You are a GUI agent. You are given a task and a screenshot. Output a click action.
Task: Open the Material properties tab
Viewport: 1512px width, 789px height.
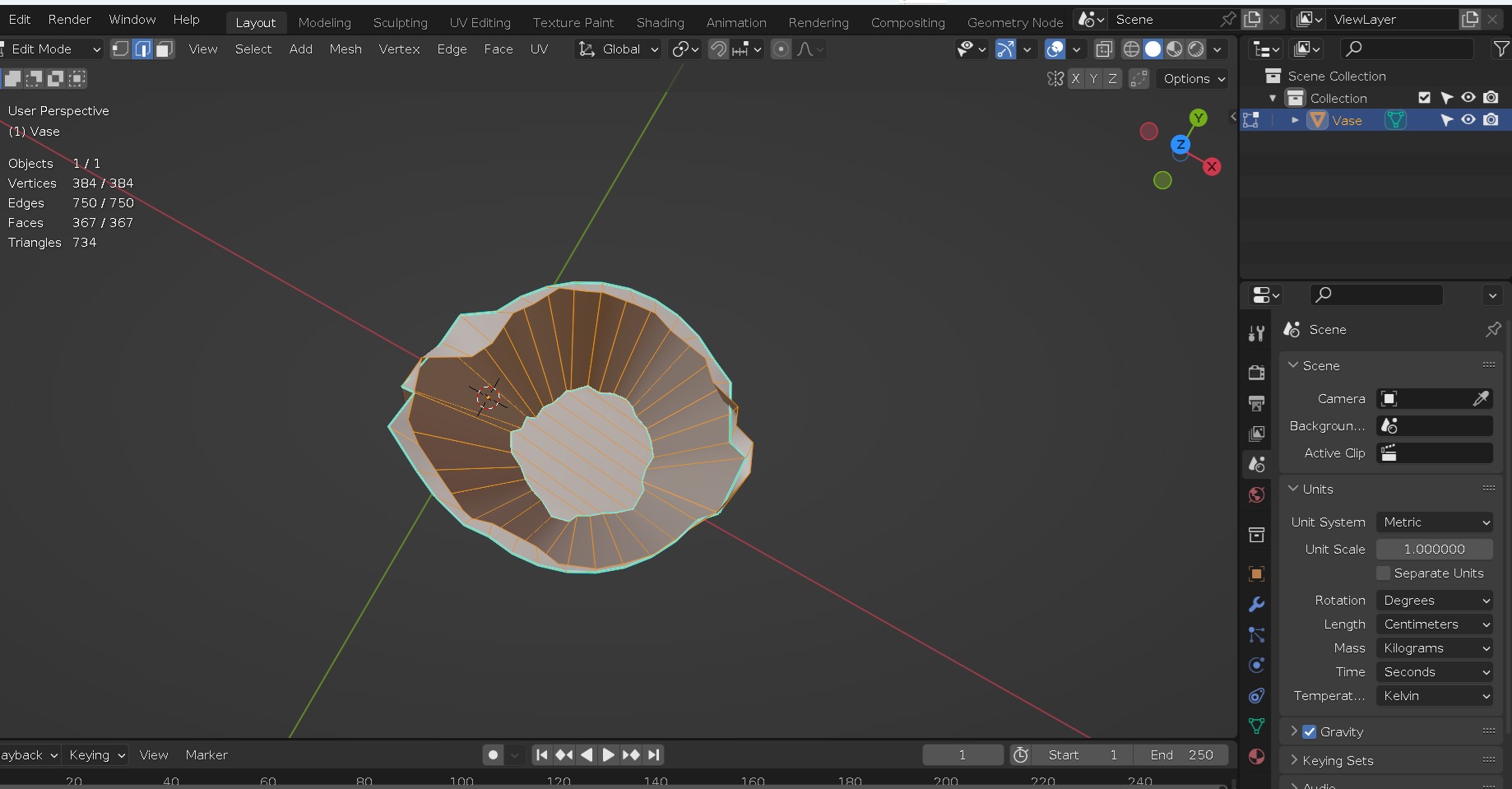1256,756
